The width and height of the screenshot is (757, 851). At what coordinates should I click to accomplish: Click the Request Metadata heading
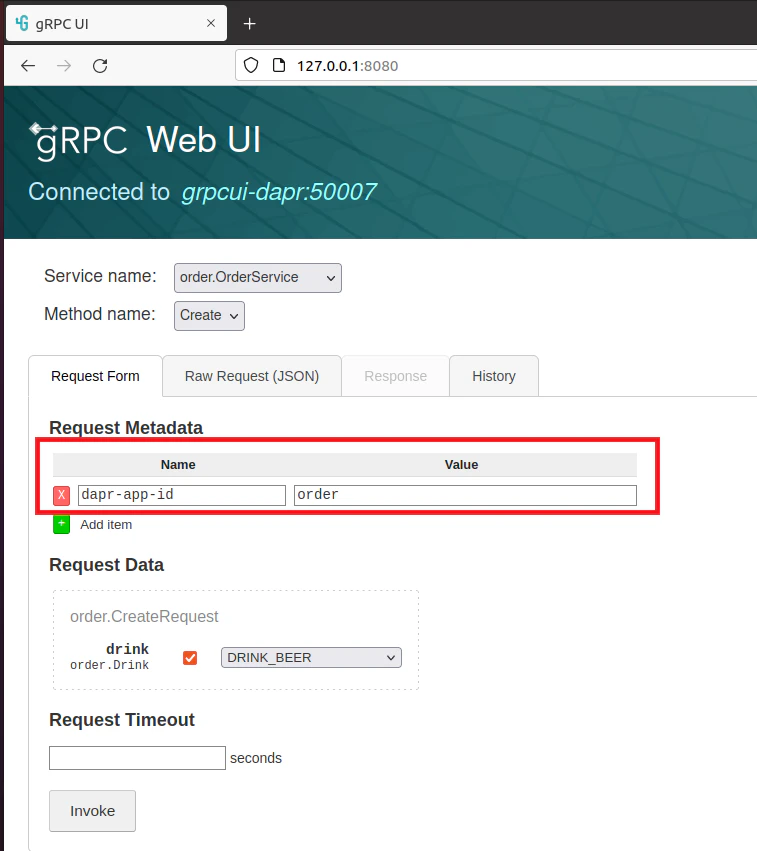click(x=126, y=428)
